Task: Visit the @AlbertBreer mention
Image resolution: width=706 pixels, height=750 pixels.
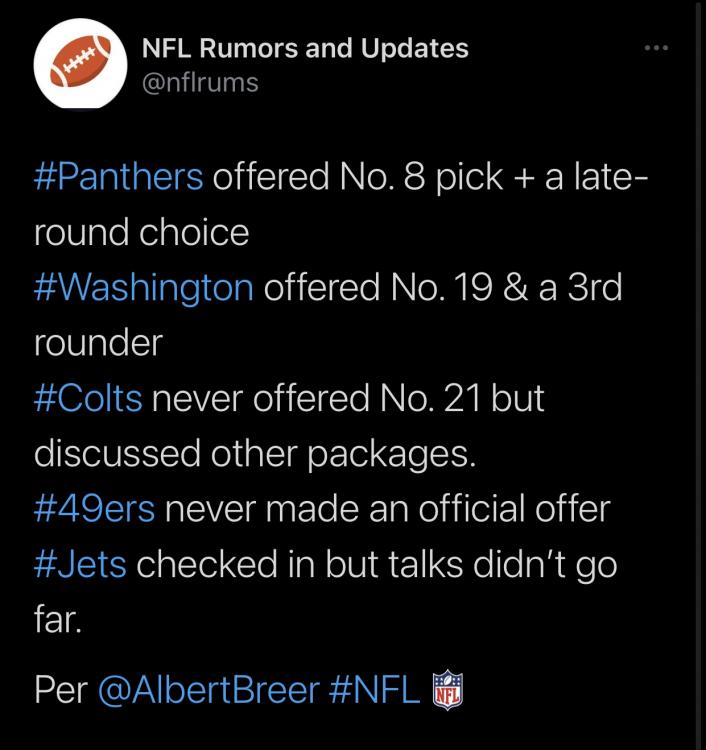Action: [x=210, y=691]
